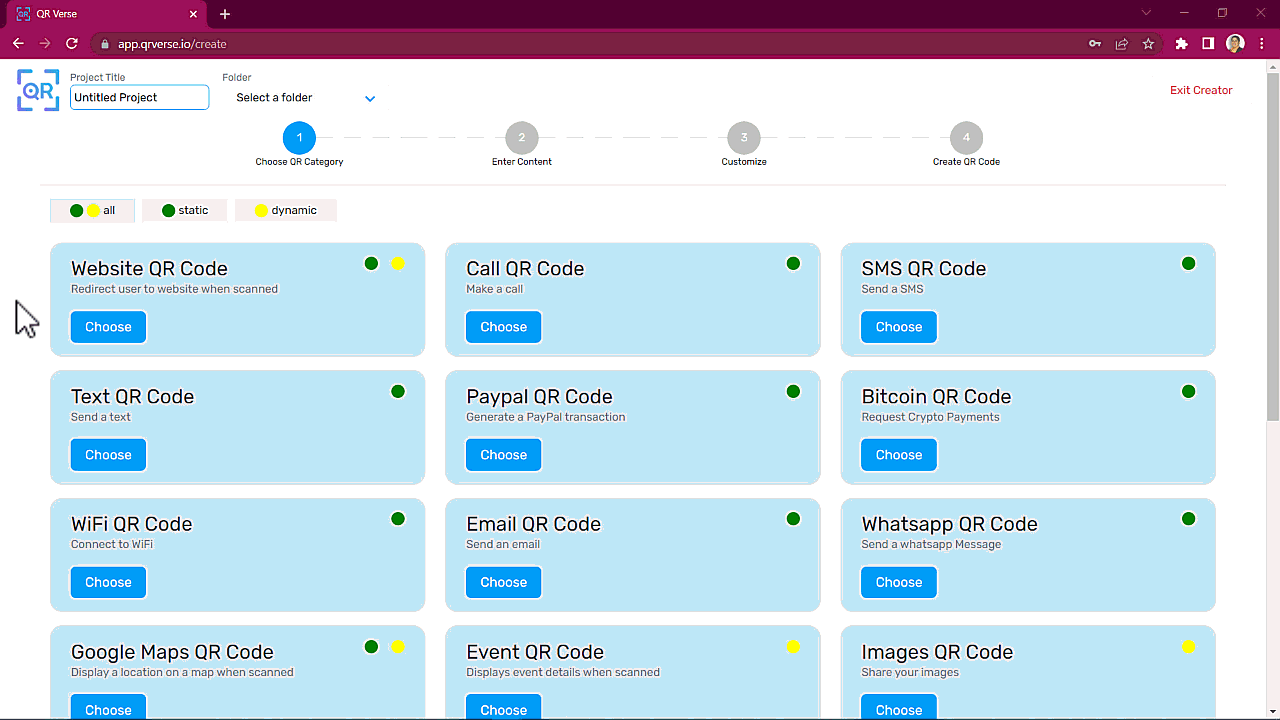Choose the WiFi QR Code
1280x720 pixels.
coord(108,582)
